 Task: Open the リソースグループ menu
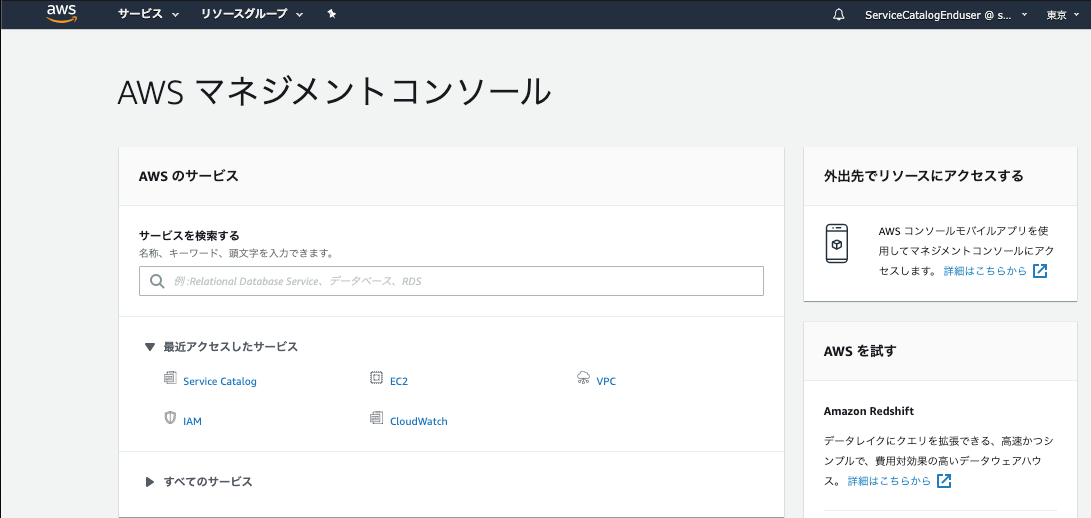(x=252, y=14)
